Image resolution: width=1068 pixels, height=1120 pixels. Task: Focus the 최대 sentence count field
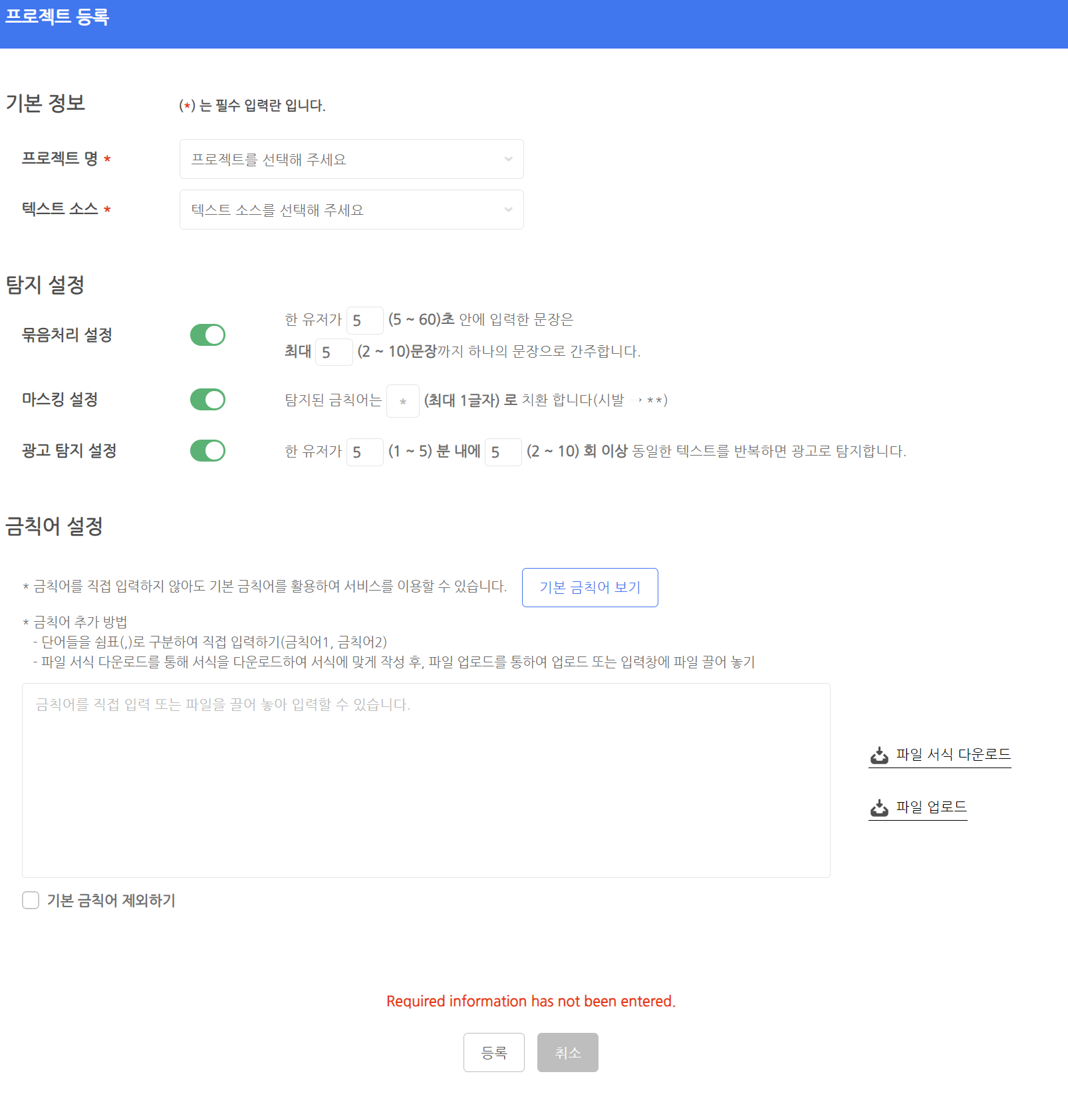coord(334,352)
